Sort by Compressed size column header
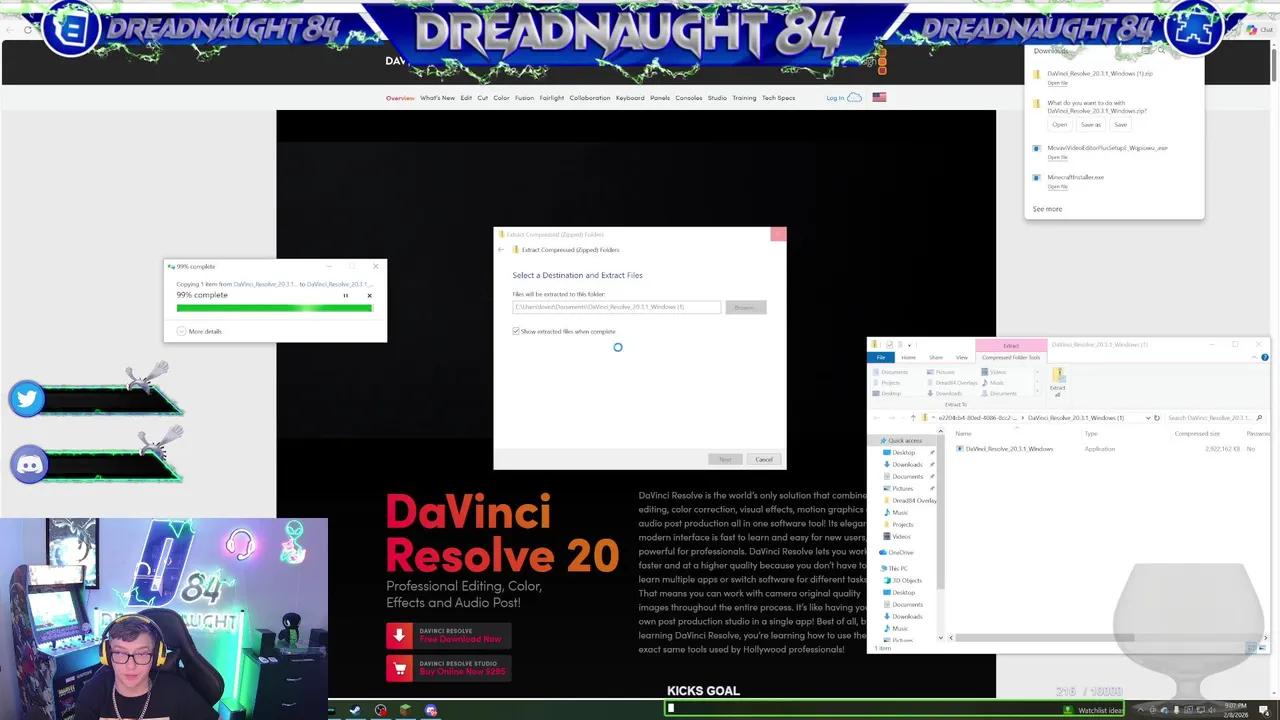 [1197, 434]
